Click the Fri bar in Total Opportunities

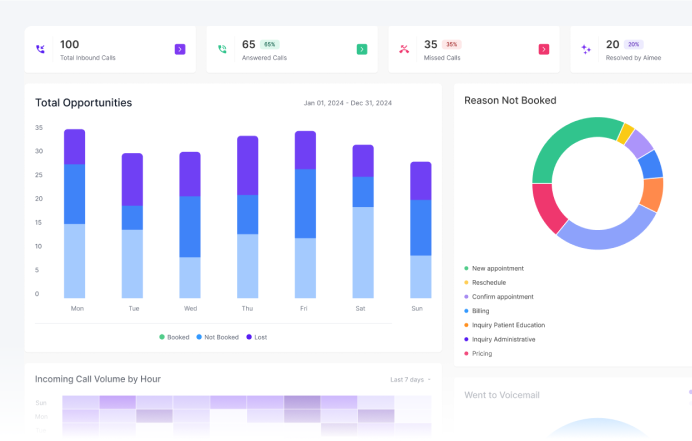click(x=305, y=215)
